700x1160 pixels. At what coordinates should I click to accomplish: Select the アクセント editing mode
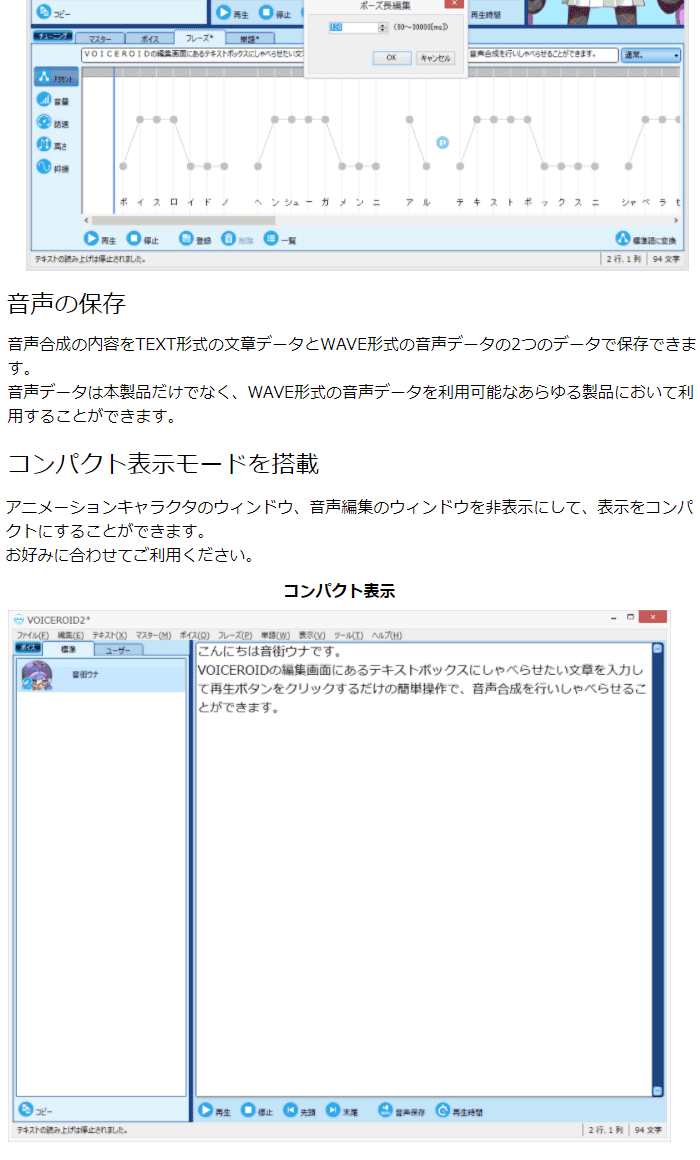pyautogui.click(x=55, y=77)
